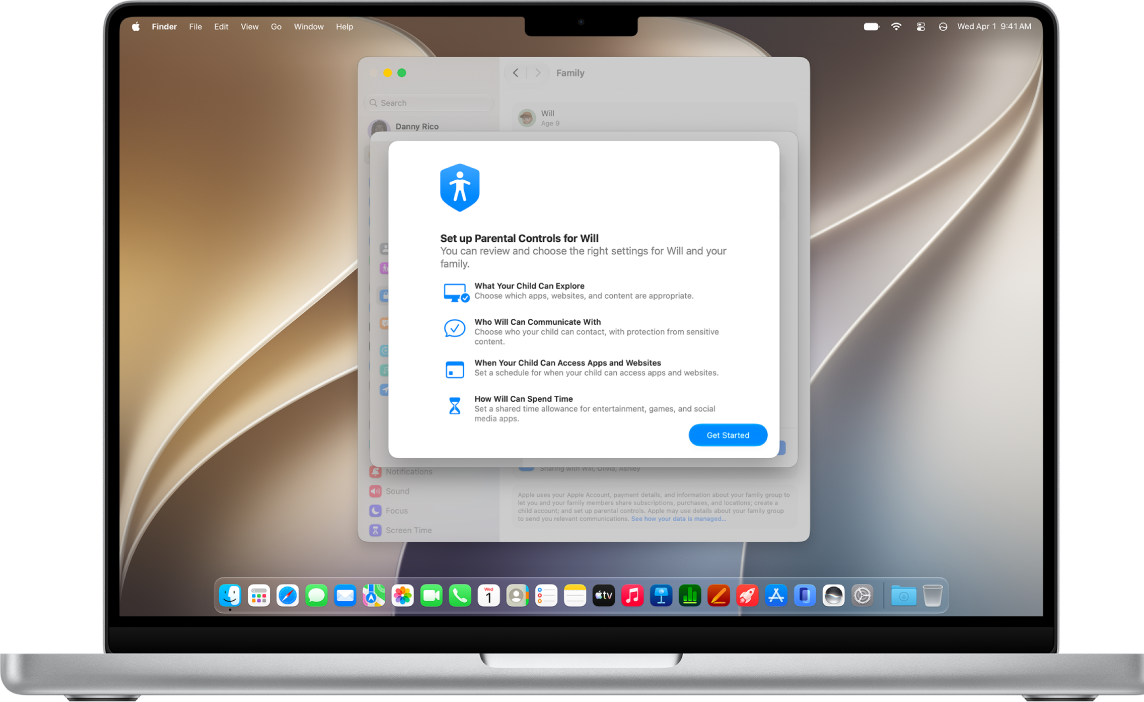This screenshot has height=702, width=1144.
Task: Open iPhone Mirroring from the Dock
Action: click(x=805, y=595)
